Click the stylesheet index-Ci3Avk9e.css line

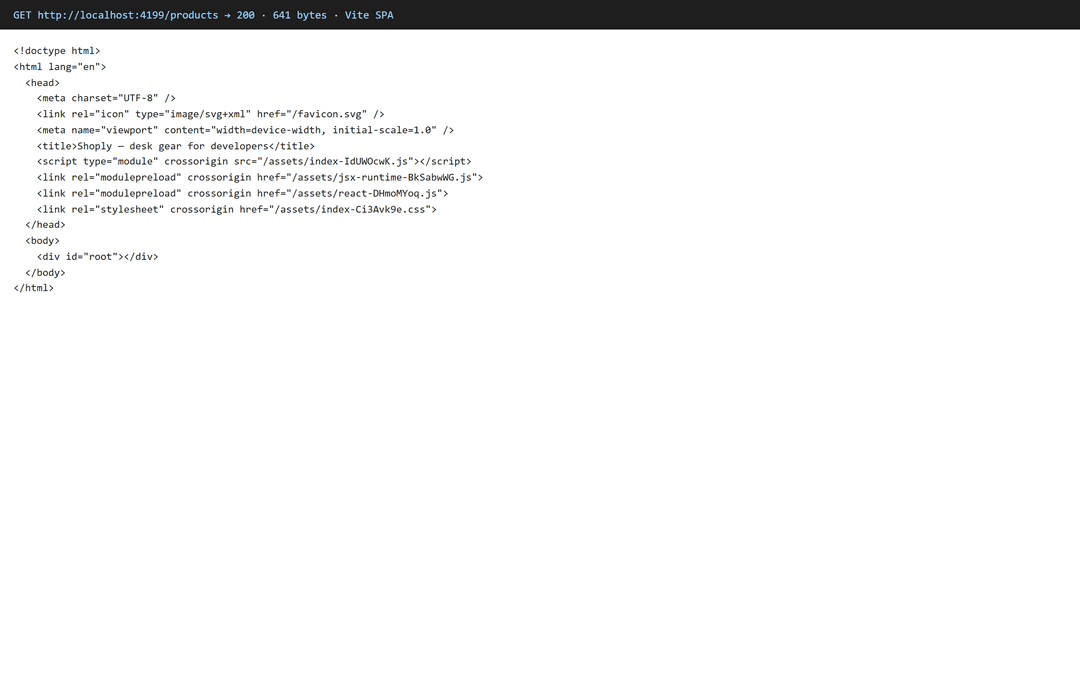click(237, 209)
